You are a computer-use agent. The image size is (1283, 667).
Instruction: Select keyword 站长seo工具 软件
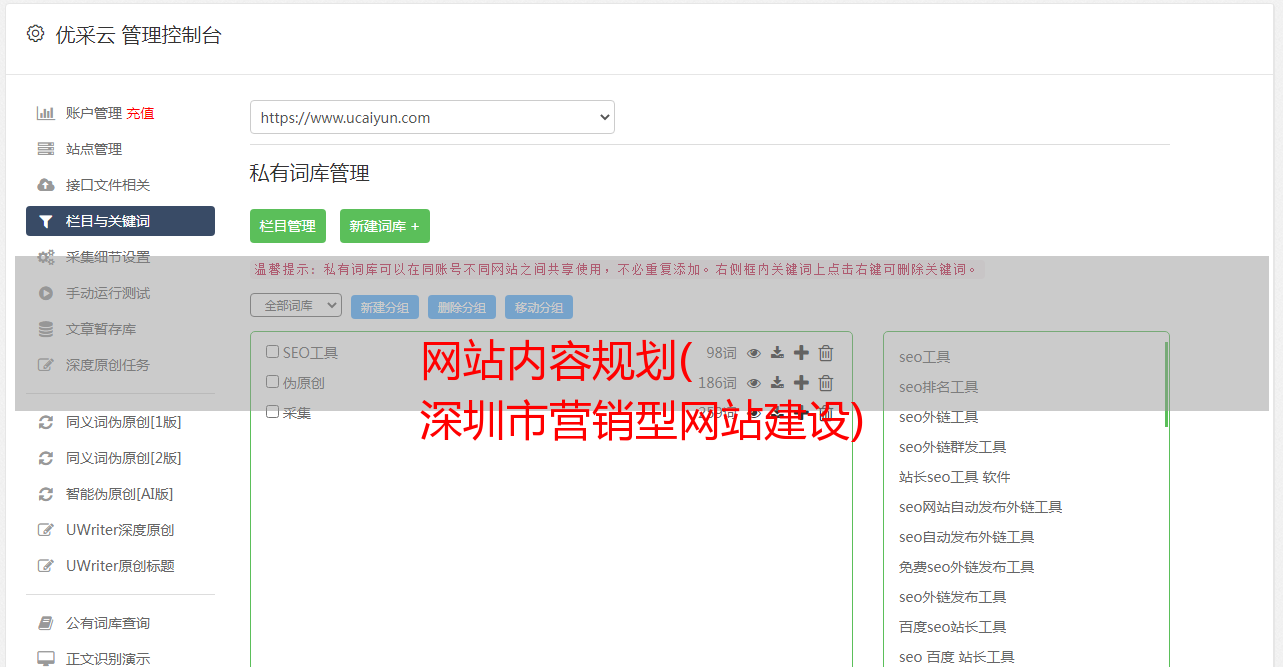click(x=954, y=477)
